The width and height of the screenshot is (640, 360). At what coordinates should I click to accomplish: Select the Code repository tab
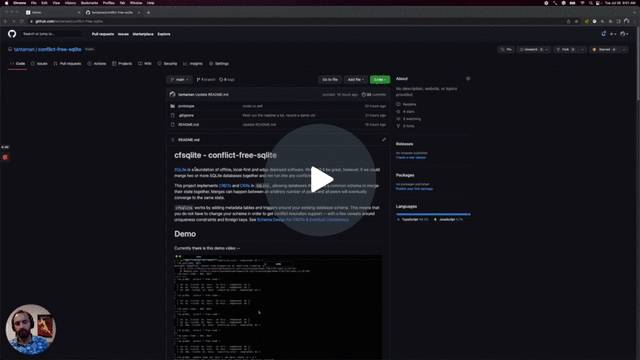pos(18,64)
